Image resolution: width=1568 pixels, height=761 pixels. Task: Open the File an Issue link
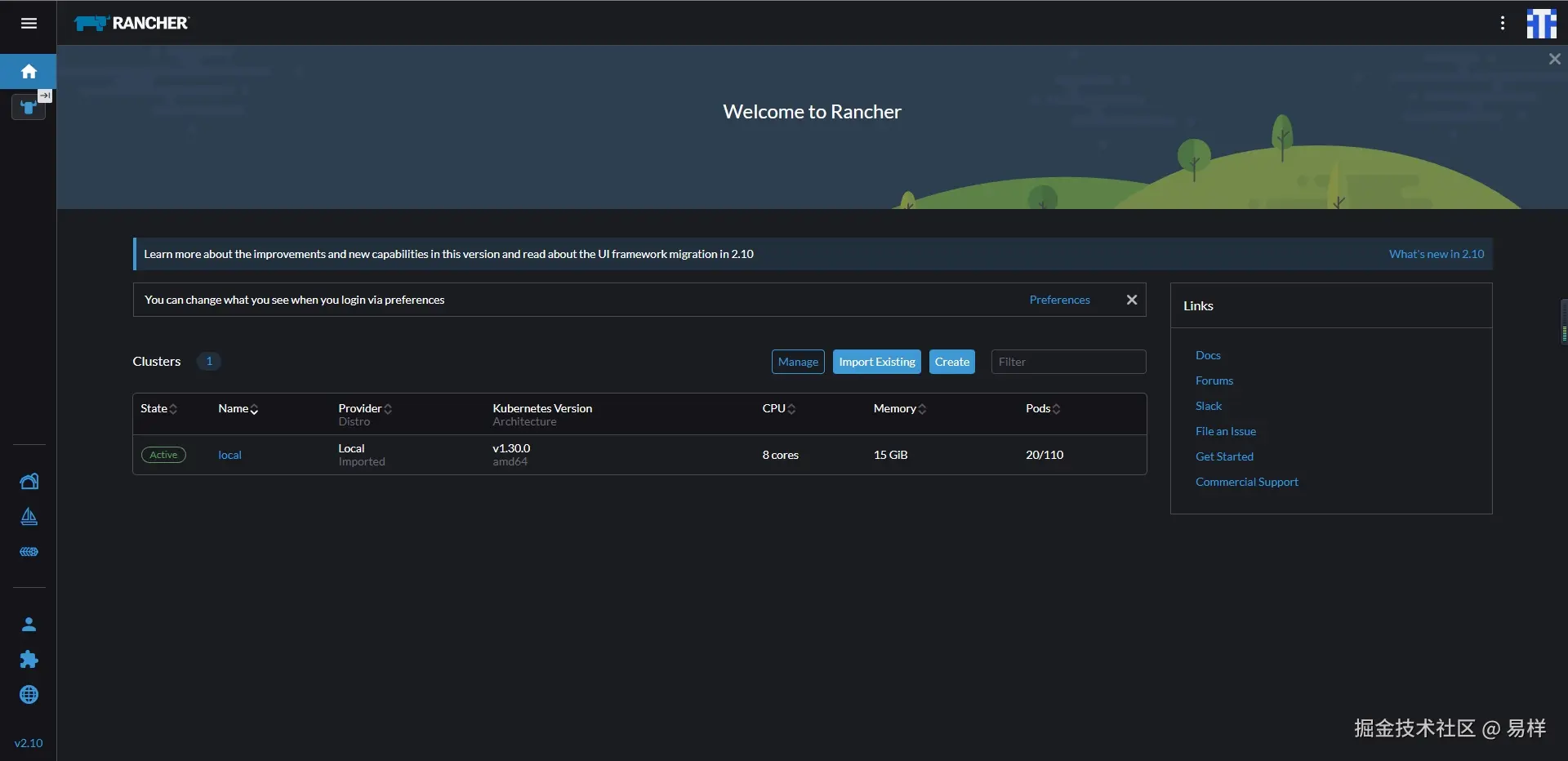tap(1226, 431)
